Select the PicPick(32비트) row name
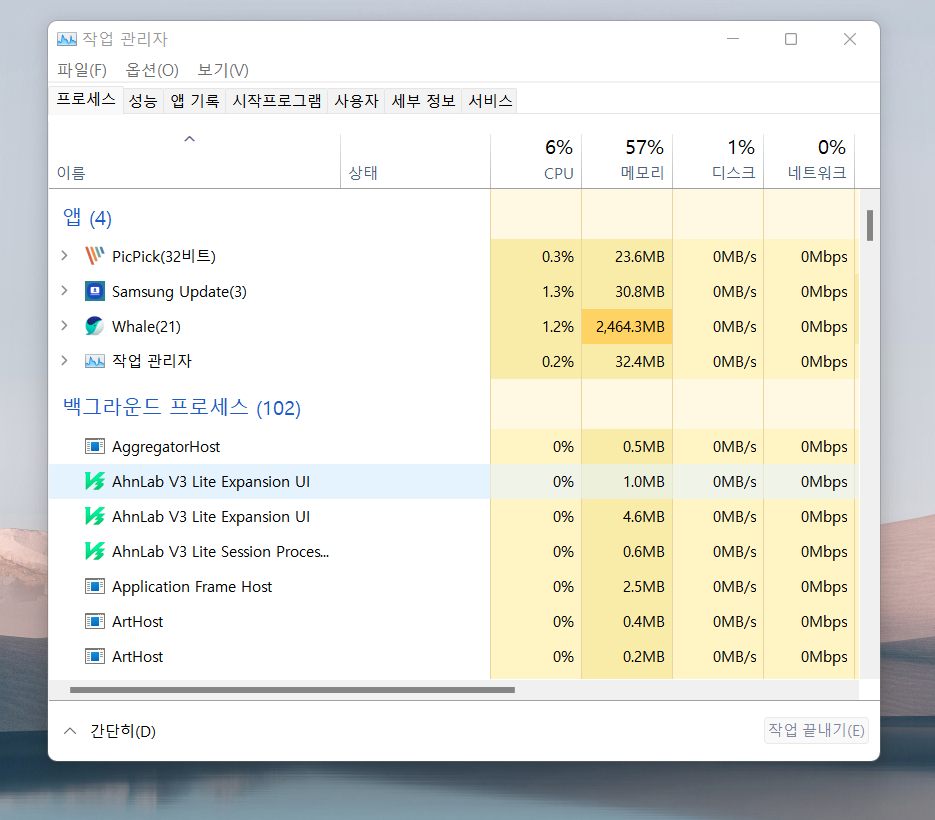935x820 pixels. [164, 256]
